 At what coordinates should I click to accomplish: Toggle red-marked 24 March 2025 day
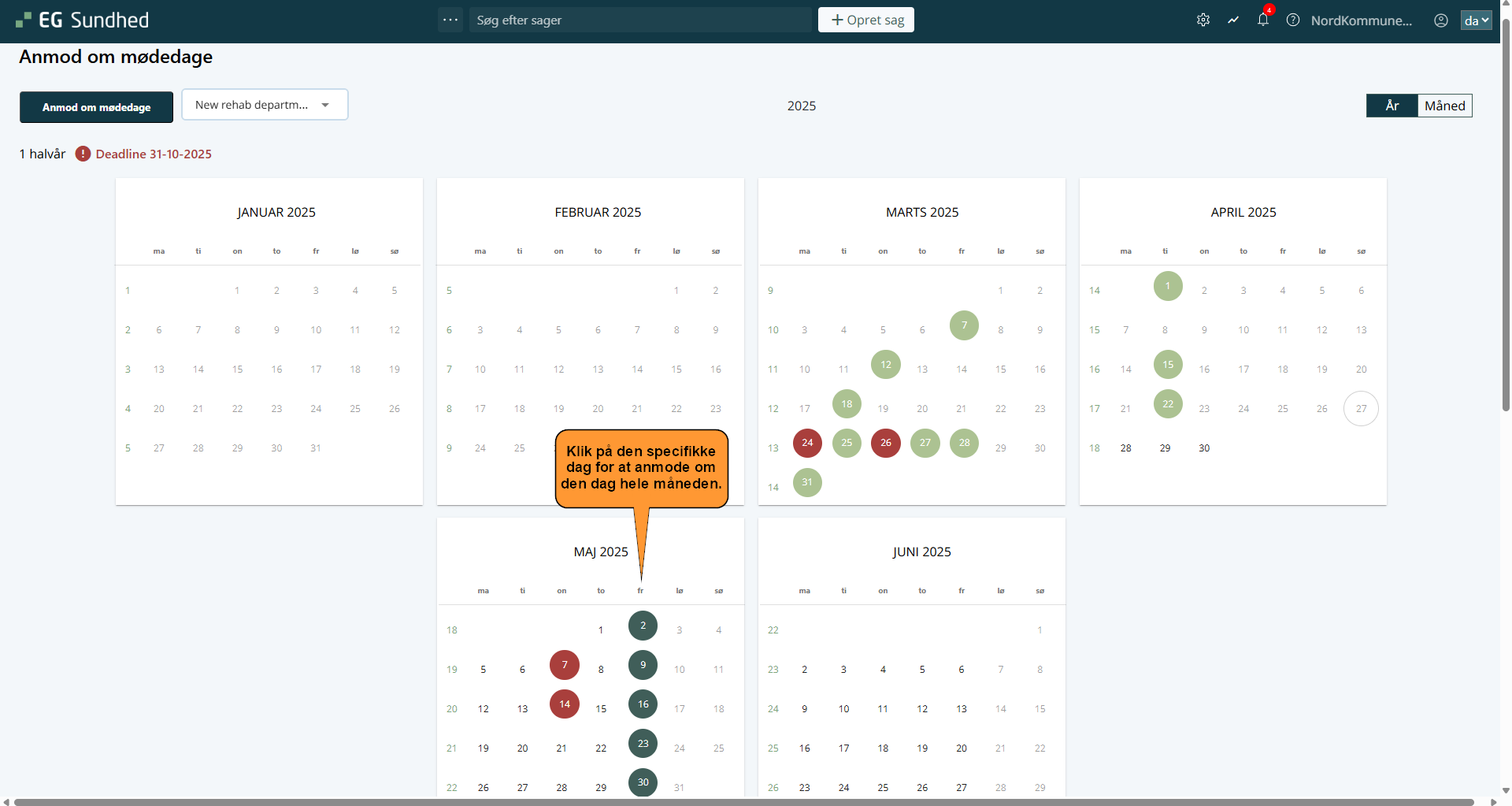coord(807,443)
